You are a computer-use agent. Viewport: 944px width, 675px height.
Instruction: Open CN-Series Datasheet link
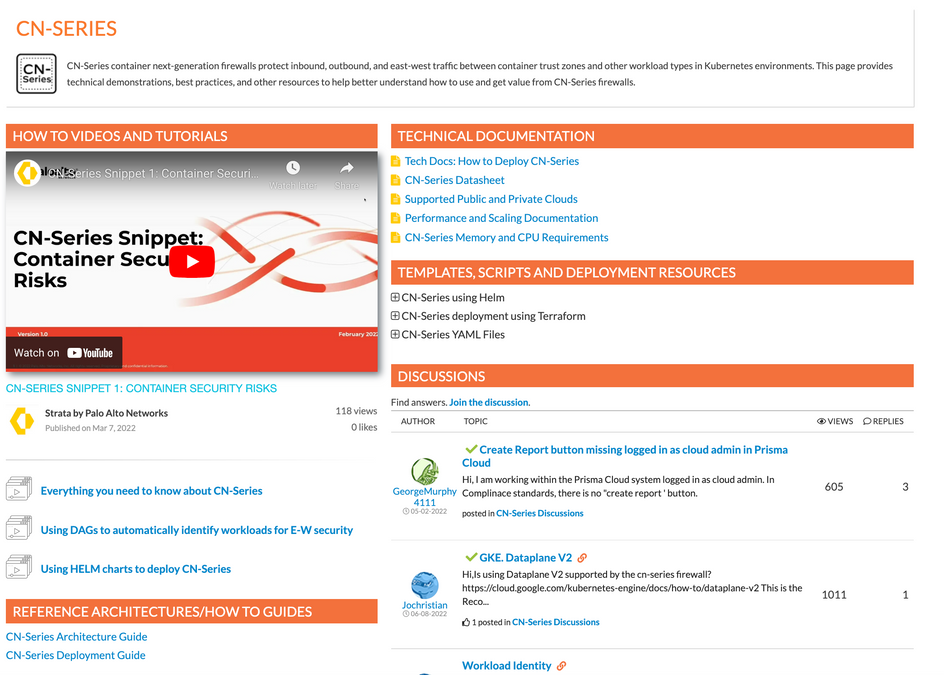point(455,180)
